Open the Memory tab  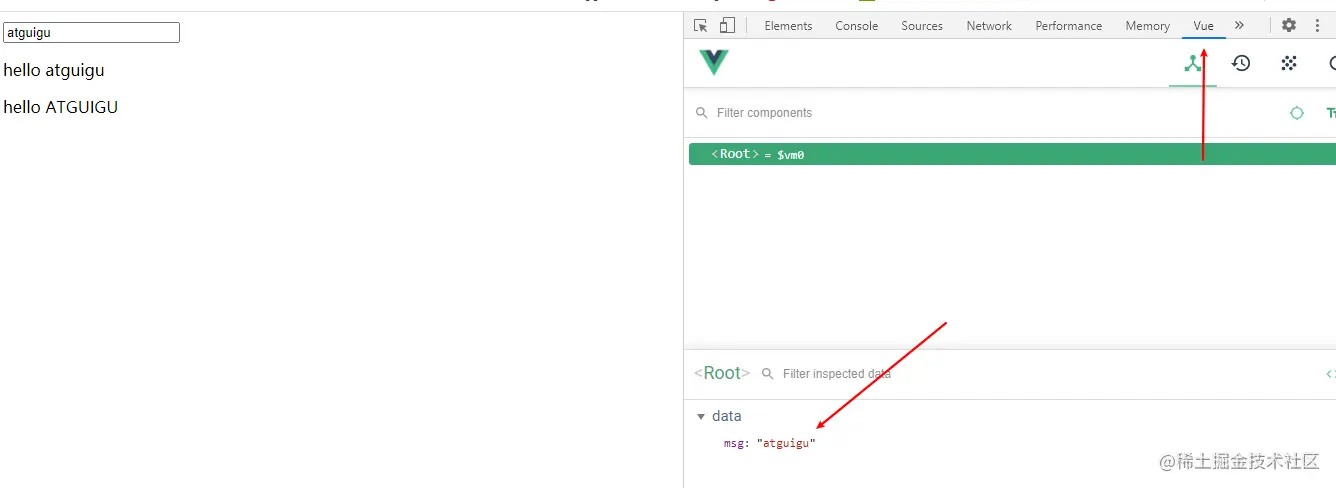pyautogui.click(x=1147, y=26)
